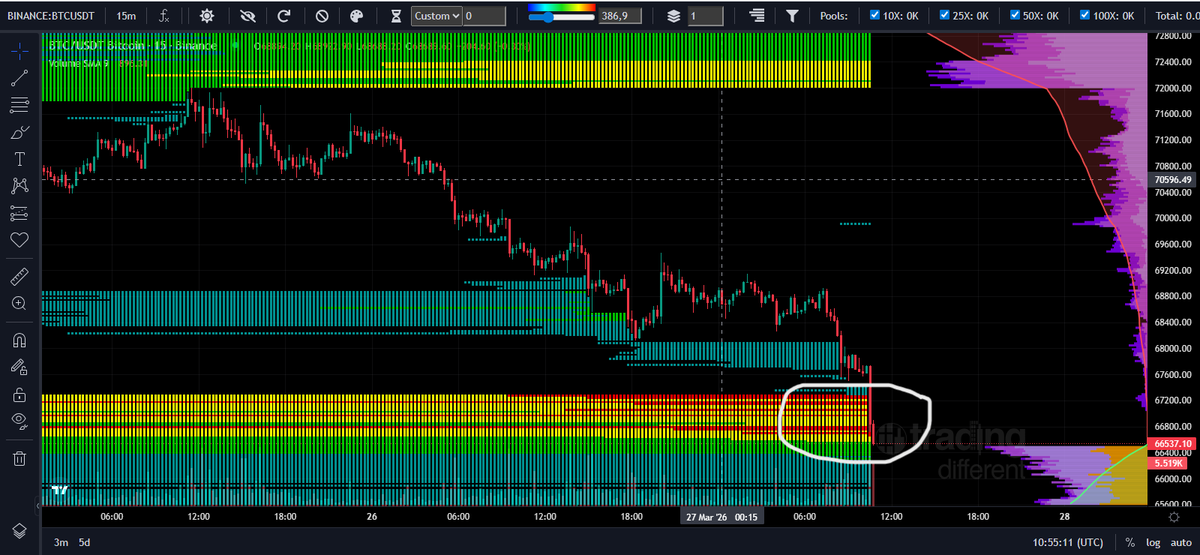Toggle auto scale mode
Viewport: 1200px width, 555px height.
[x=1180, y=543]
